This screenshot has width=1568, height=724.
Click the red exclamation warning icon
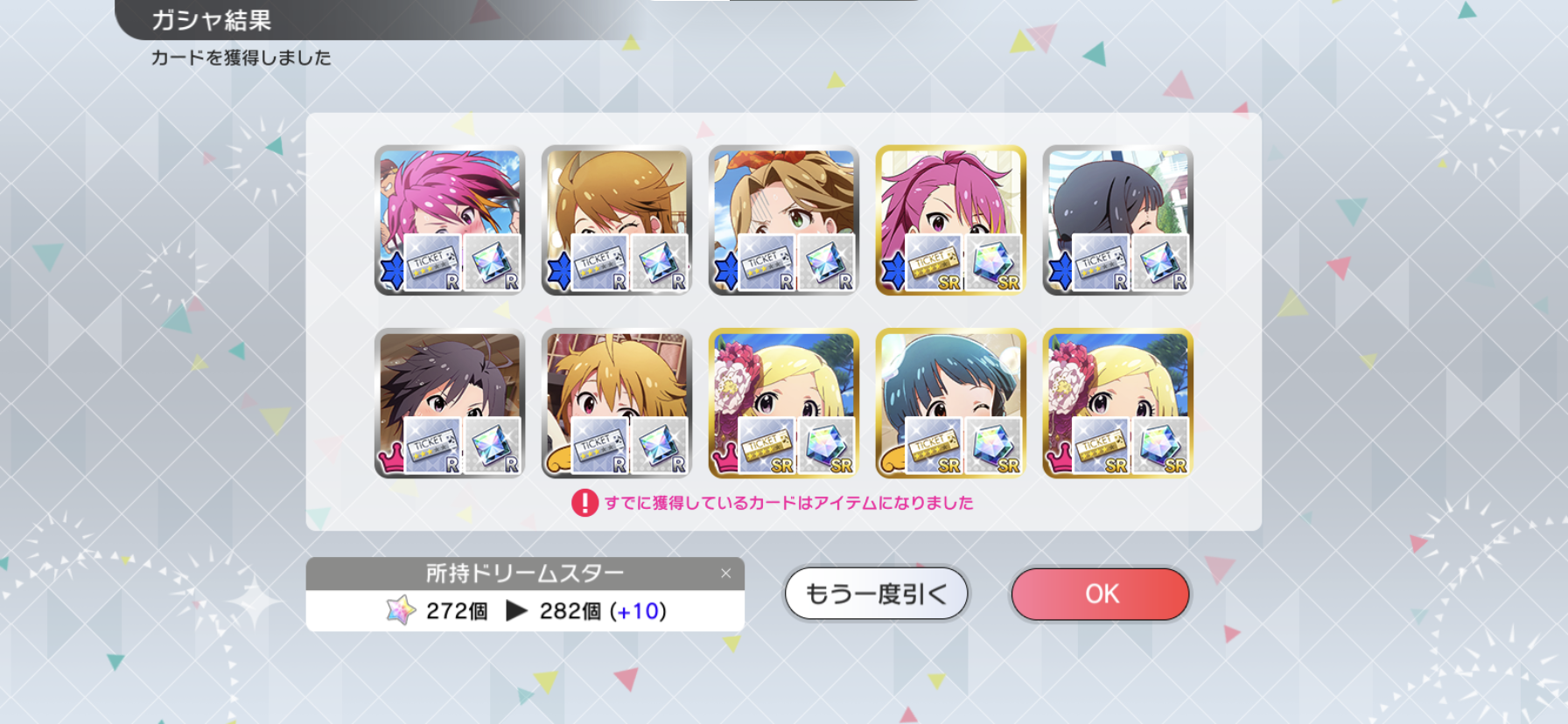point(584,503)
